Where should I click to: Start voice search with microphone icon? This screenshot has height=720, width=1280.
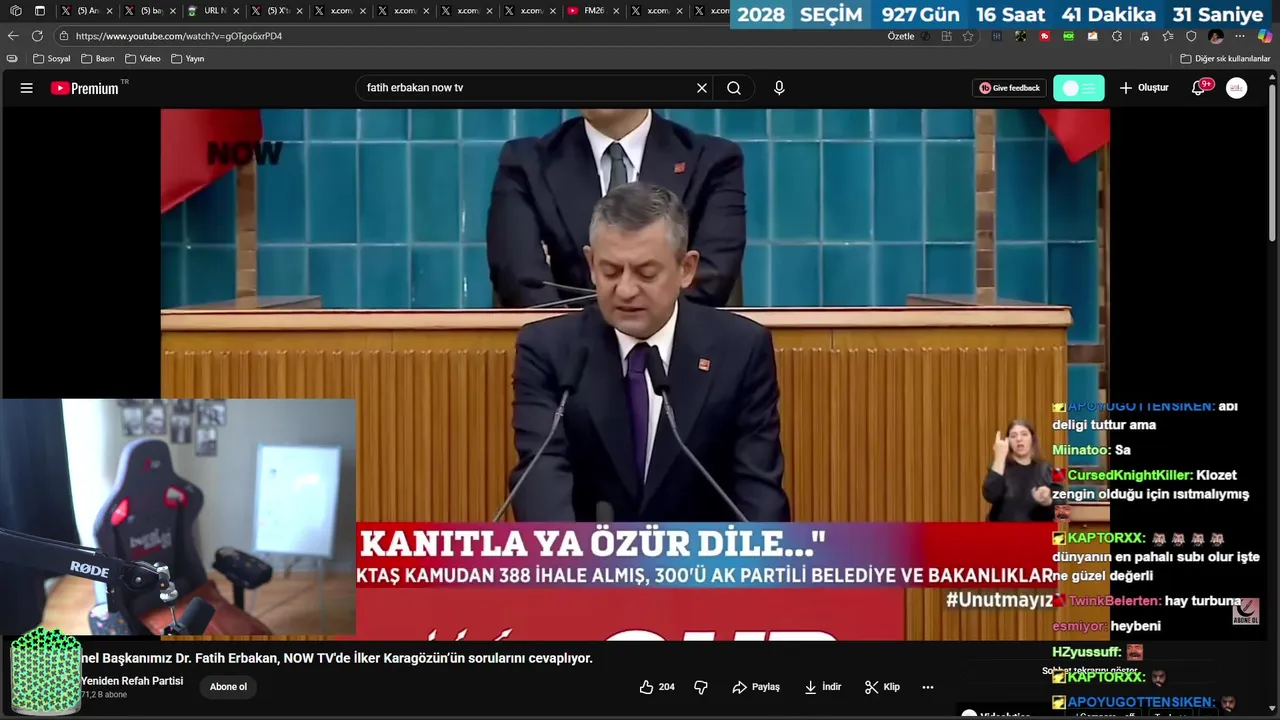[779, 88]
